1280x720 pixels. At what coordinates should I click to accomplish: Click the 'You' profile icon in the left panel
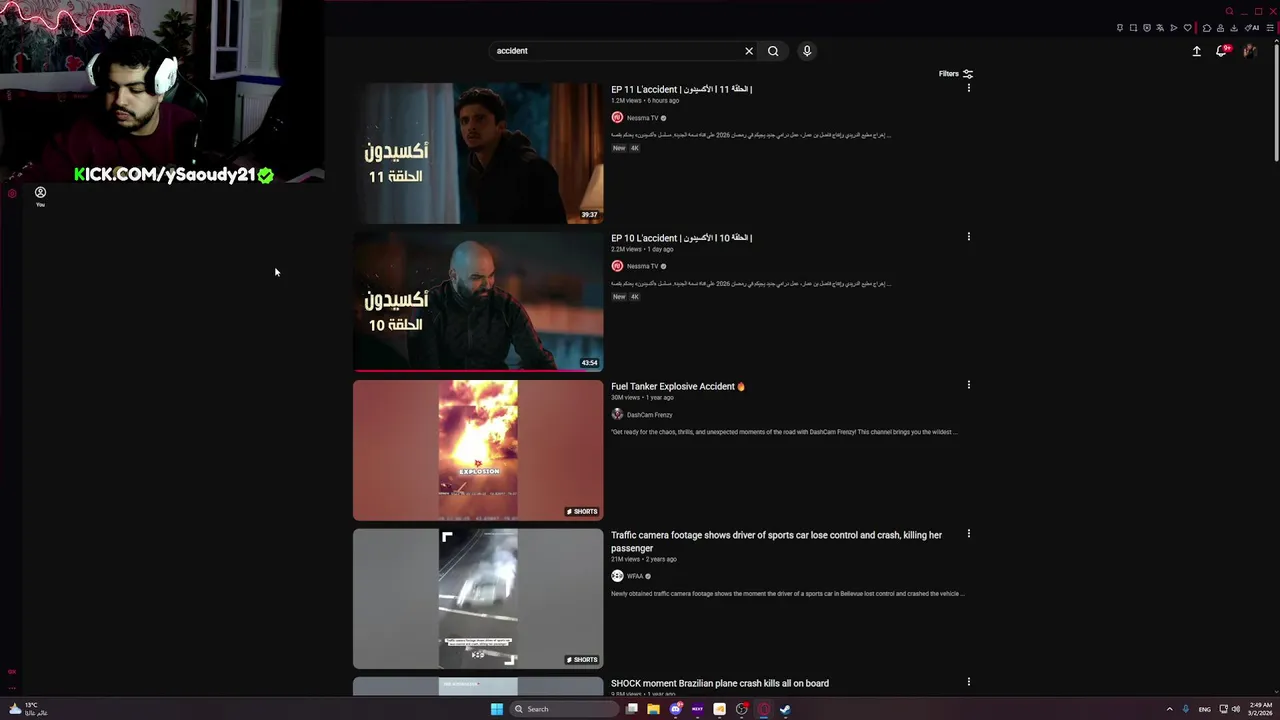[40, 195]
